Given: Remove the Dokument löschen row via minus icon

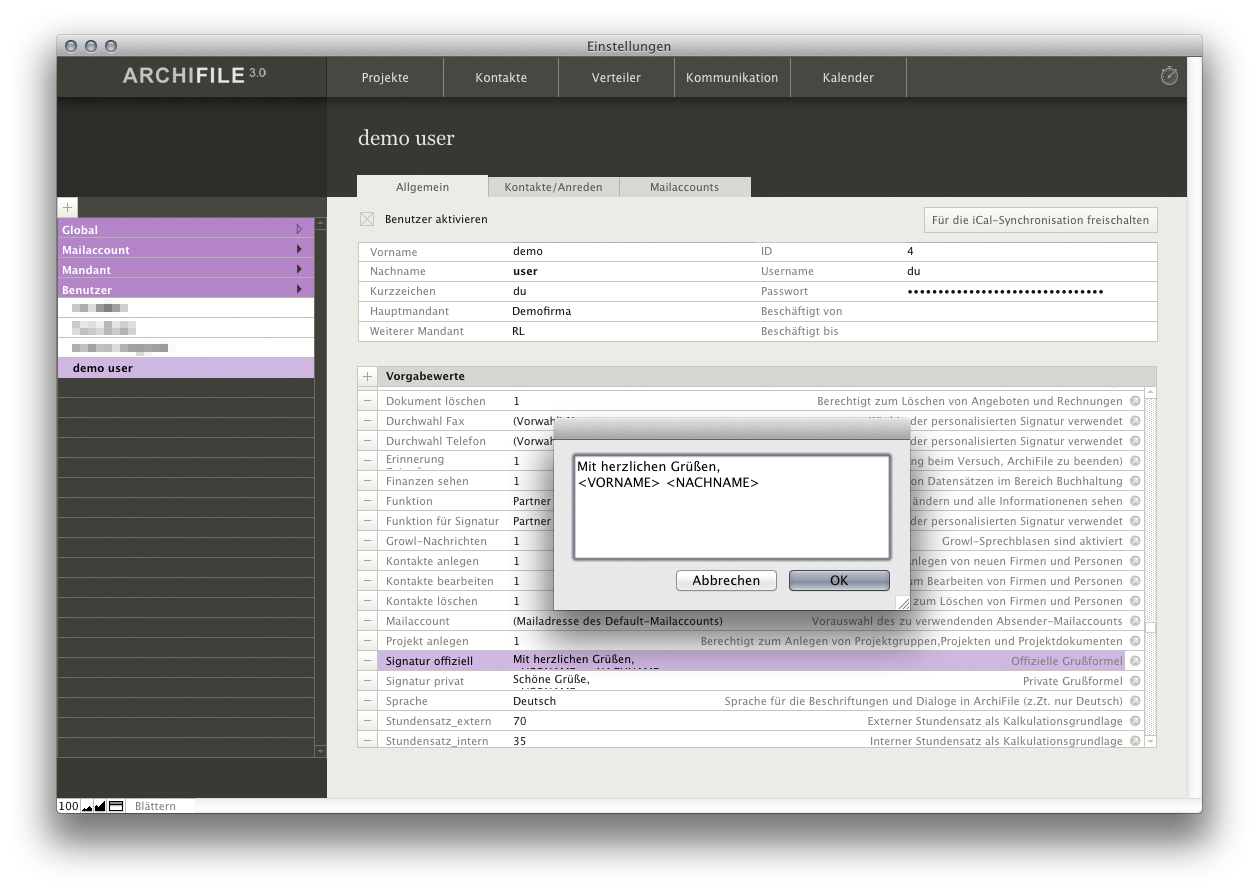Looking at the screenshot, I should tap(367, 401).
